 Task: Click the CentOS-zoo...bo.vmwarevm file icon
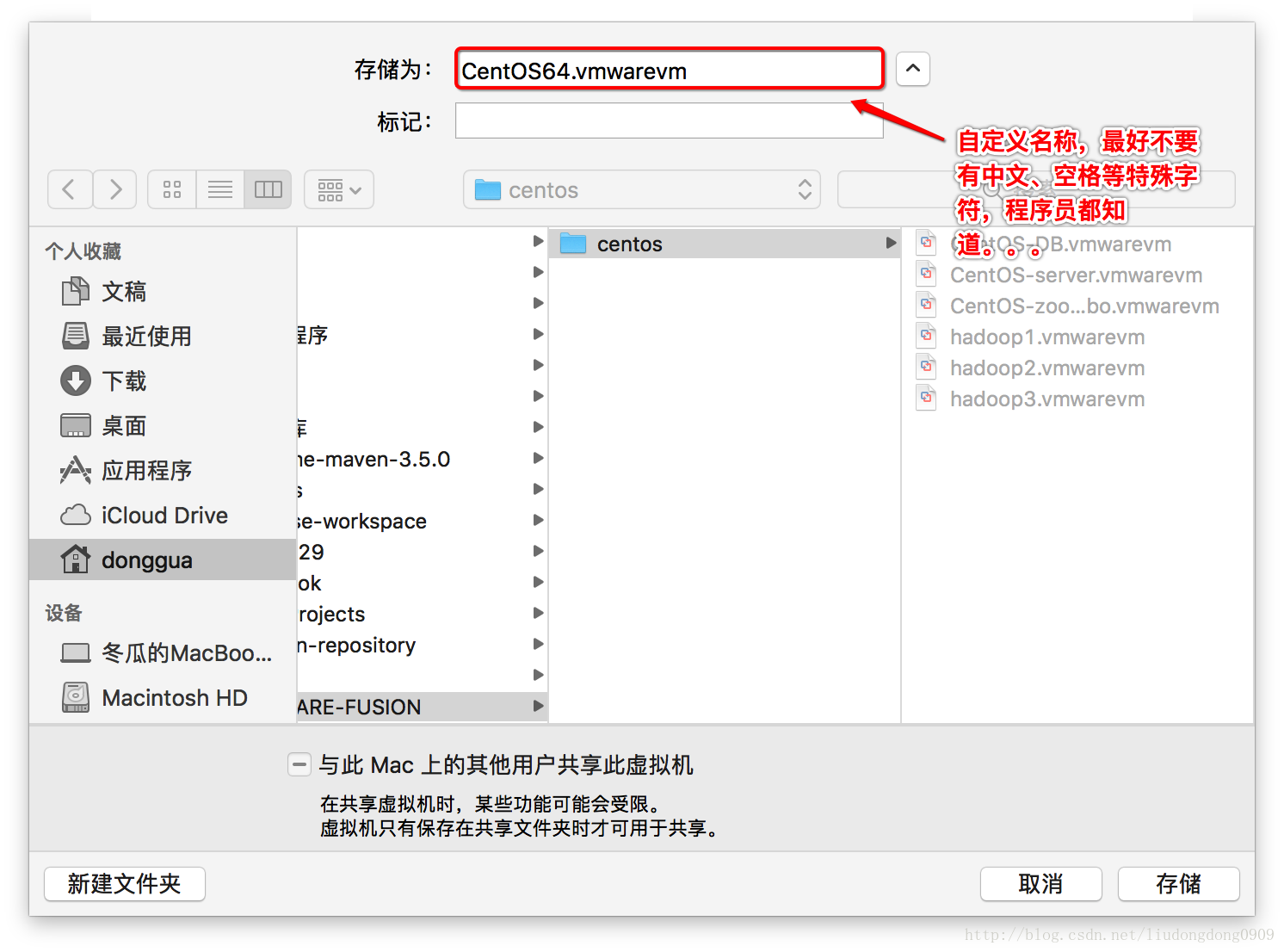click(x=926, y=305)
